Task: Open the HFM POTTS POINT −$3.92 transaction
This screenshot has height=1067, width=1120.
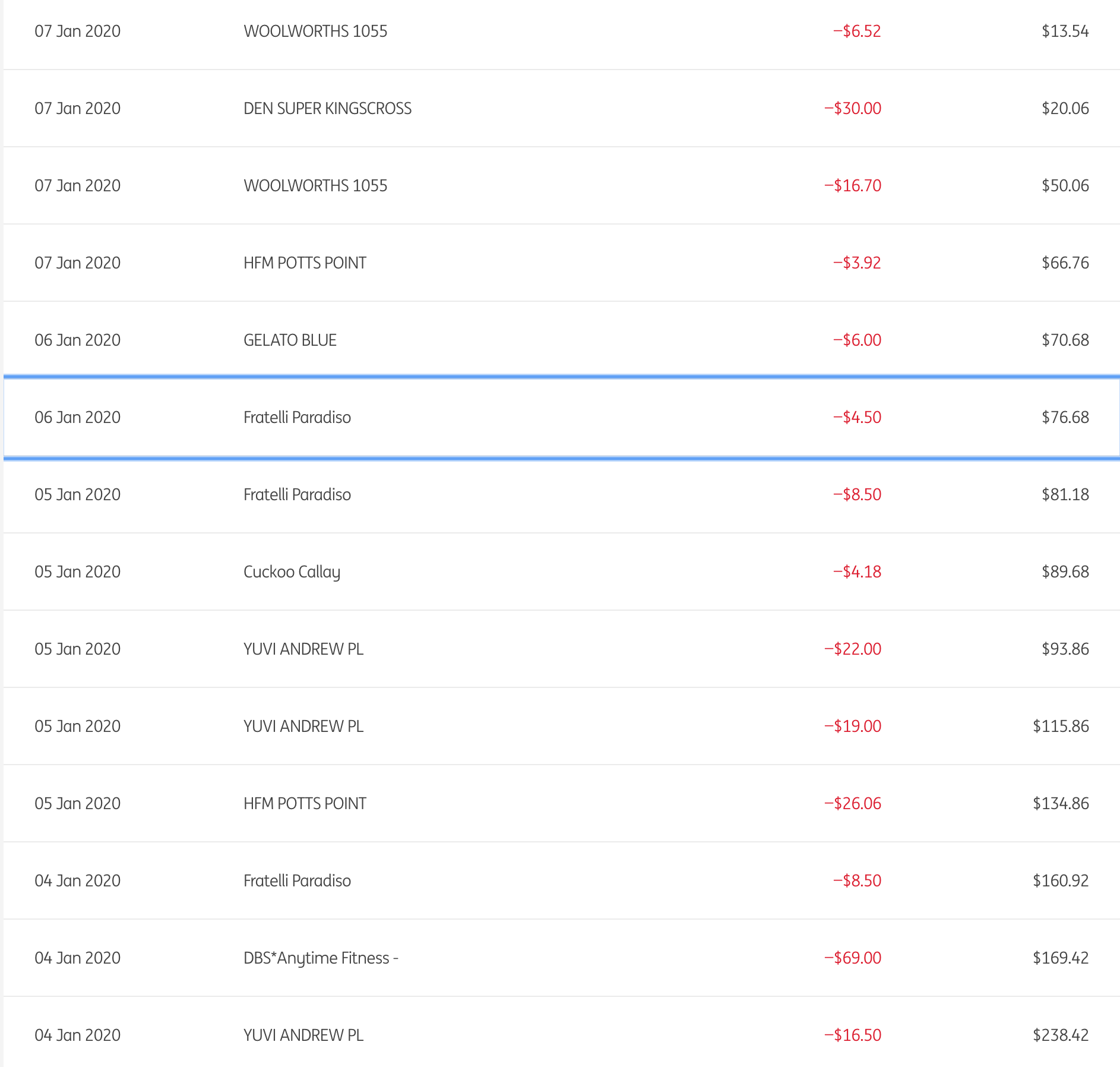Action: click(305, 263)
